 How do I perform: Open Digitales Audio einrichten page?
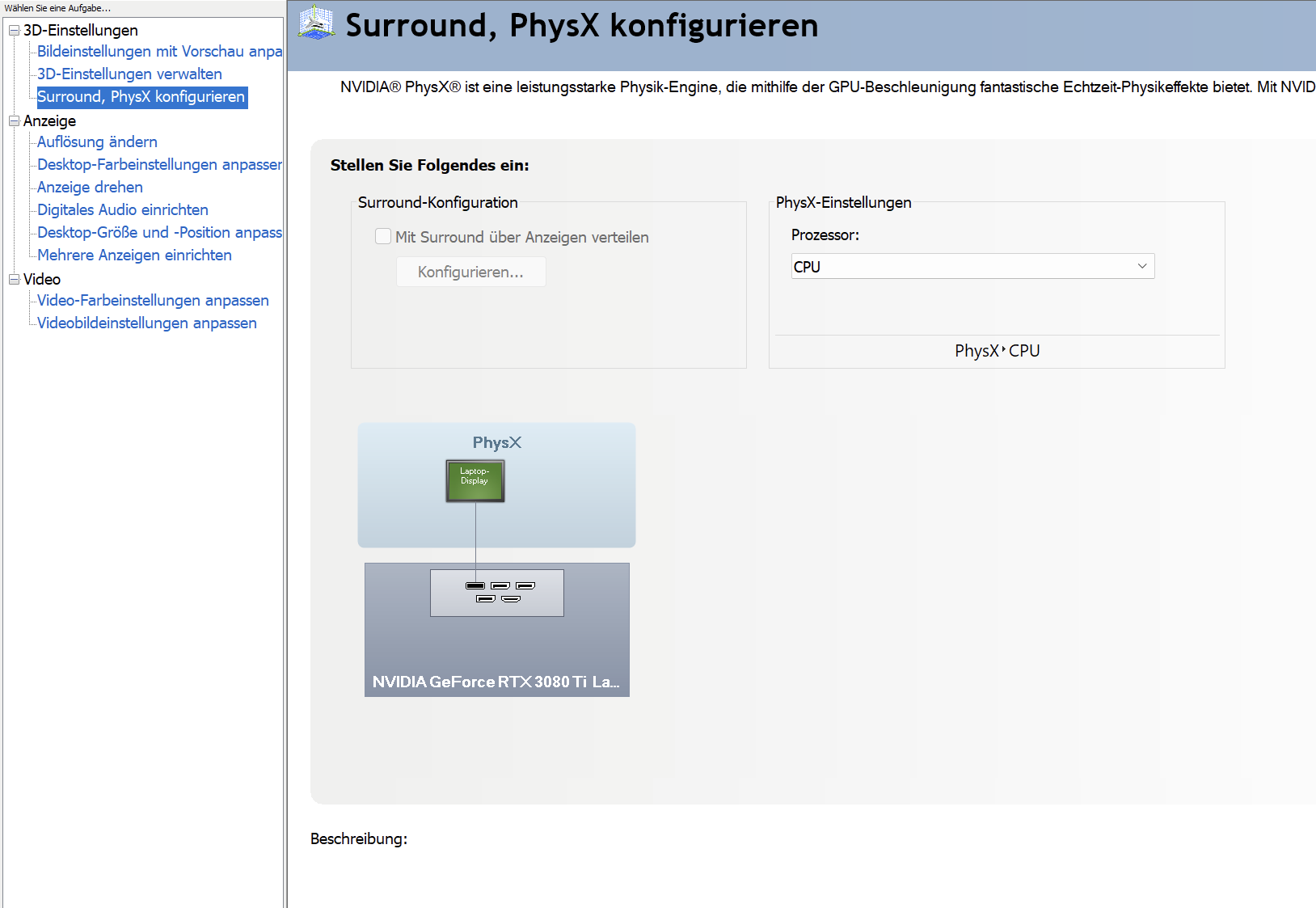click(x=123, y=209)
